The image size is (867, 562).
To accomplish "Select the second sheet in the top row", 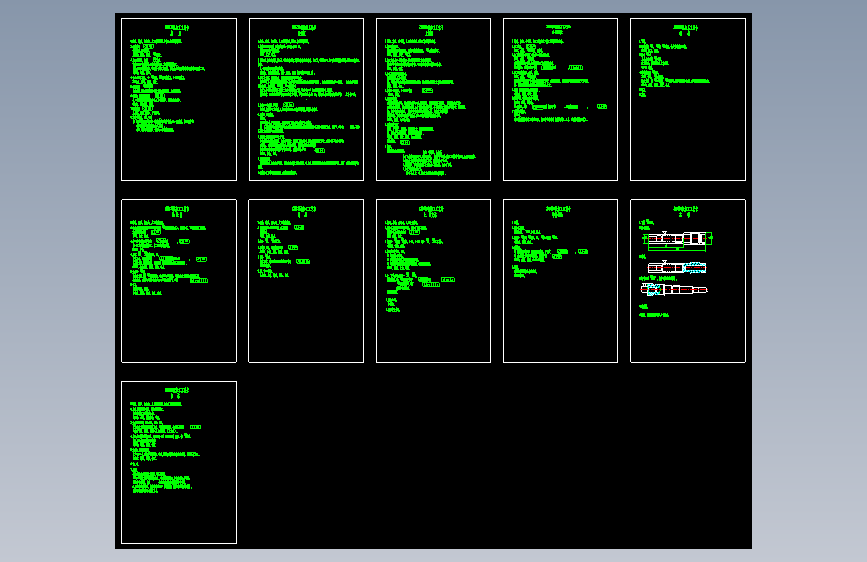I will (x=306, y=100).
